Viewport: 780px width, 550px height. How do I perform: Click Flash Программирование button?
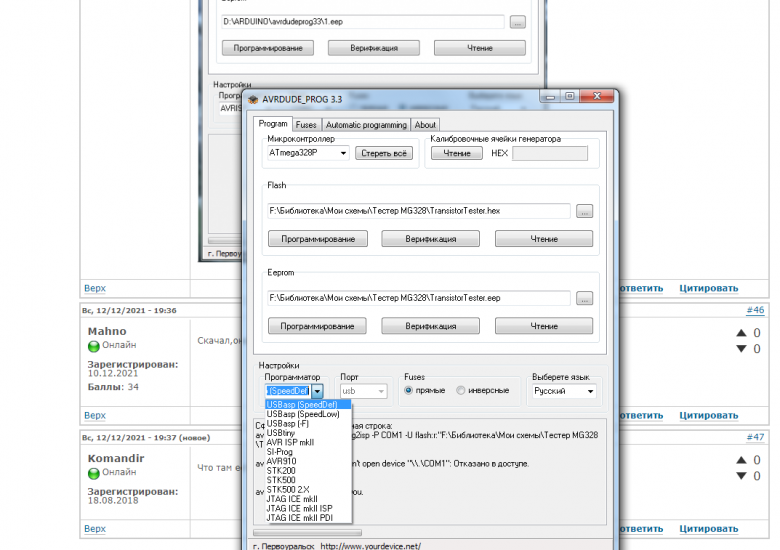(x=318, y=239)
